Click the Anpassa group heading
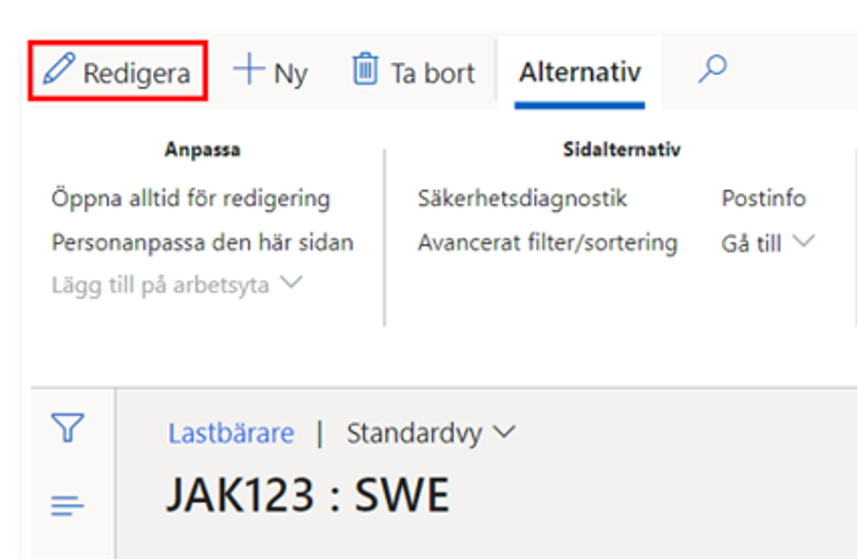This screenshot has height=560, width=858. [202, 149]
